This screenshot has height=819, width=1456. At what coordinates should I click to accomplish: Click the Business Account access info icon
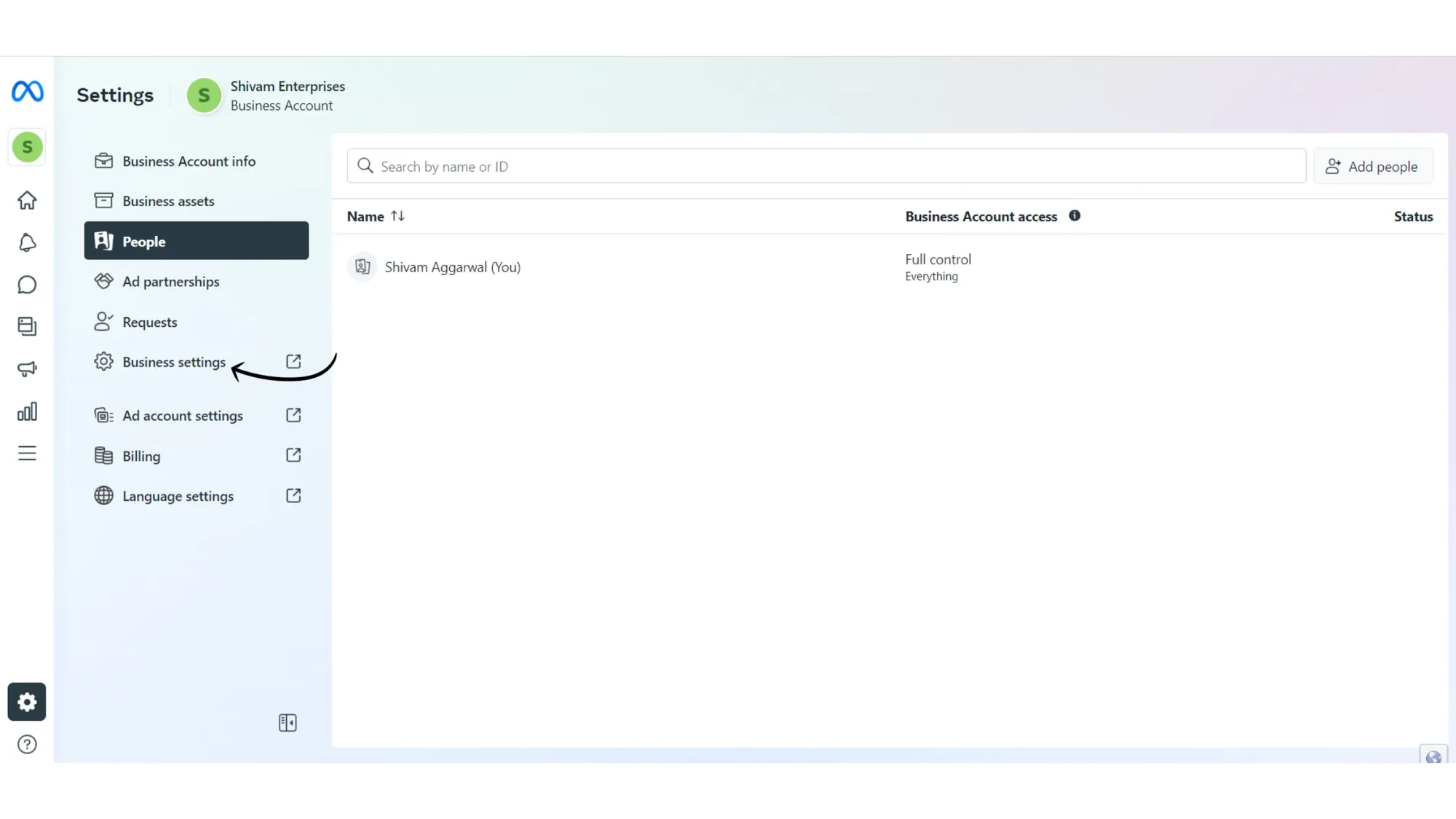1074,215
